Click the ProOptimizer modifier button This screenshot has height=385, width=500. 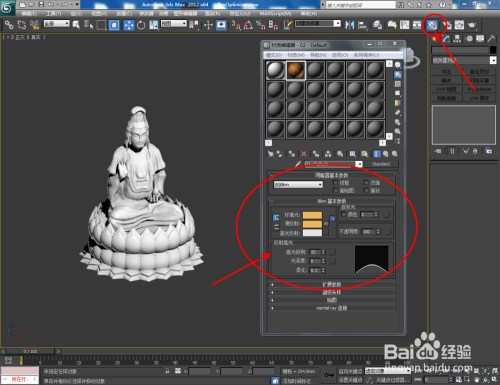(x=479, y=89)
